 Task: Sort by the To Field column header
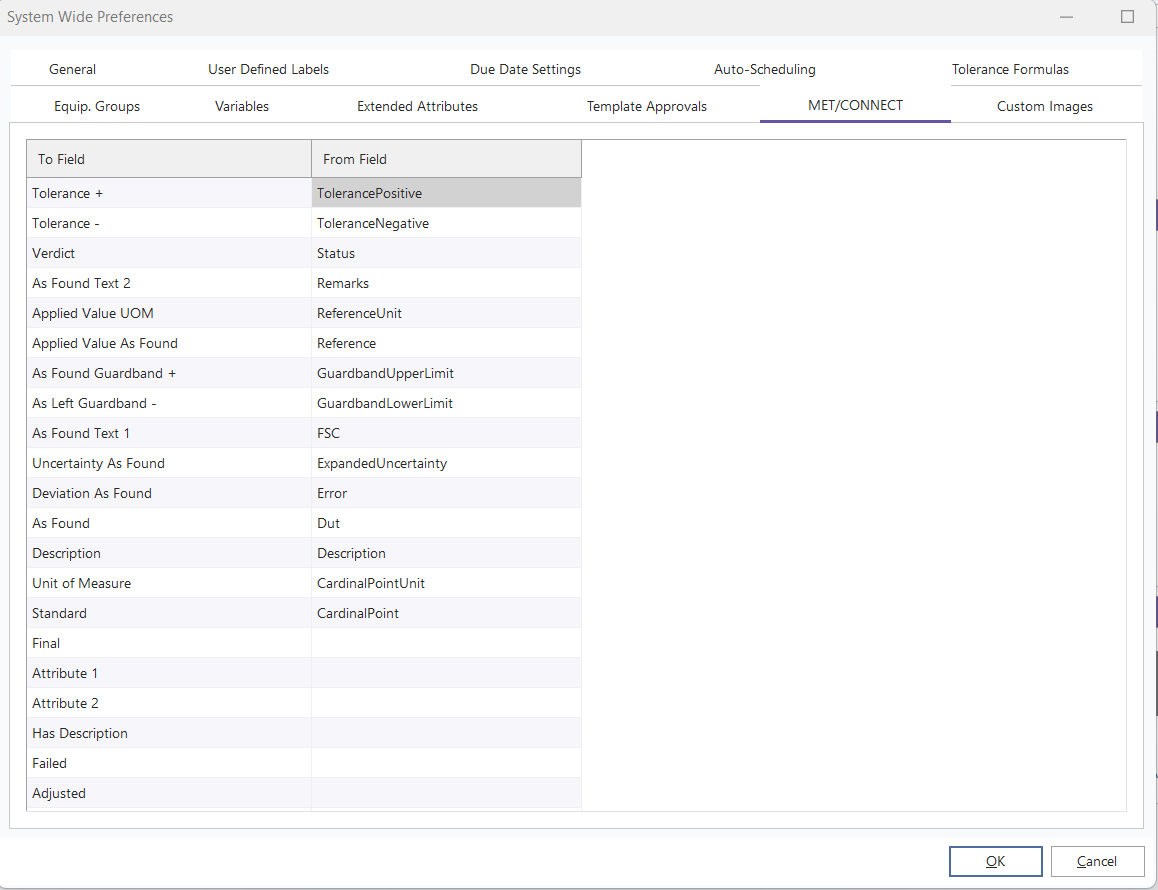(169, 159)
